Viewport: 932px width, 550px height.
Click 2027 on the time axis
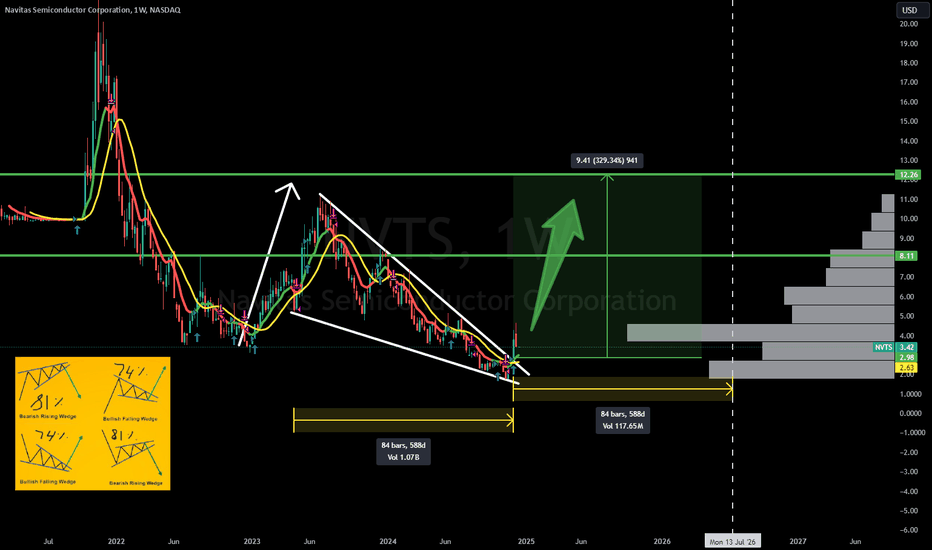798,542
